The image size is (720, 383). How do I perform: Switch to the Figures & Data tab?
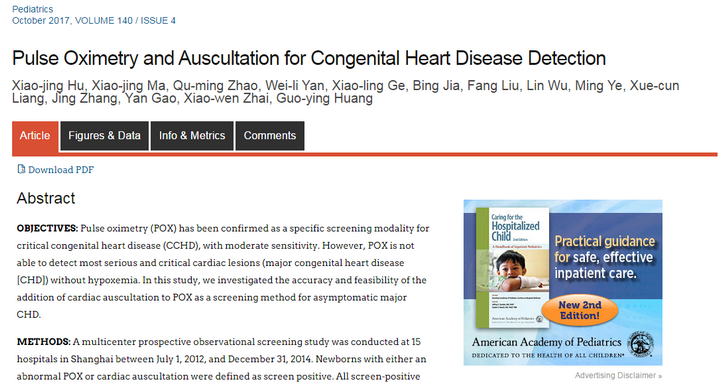(104, 136)
